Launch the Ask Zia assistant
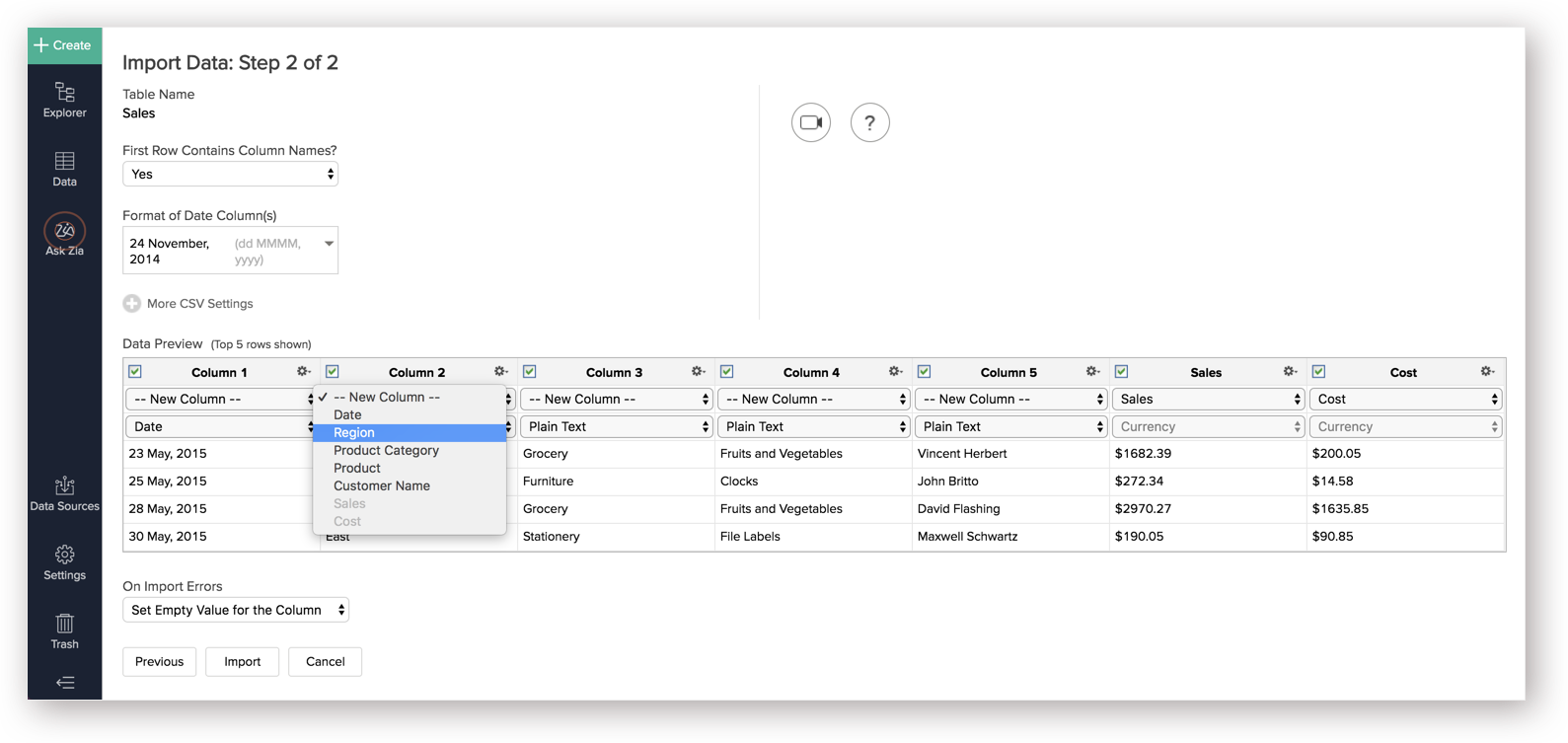 [x=64, y=235]
